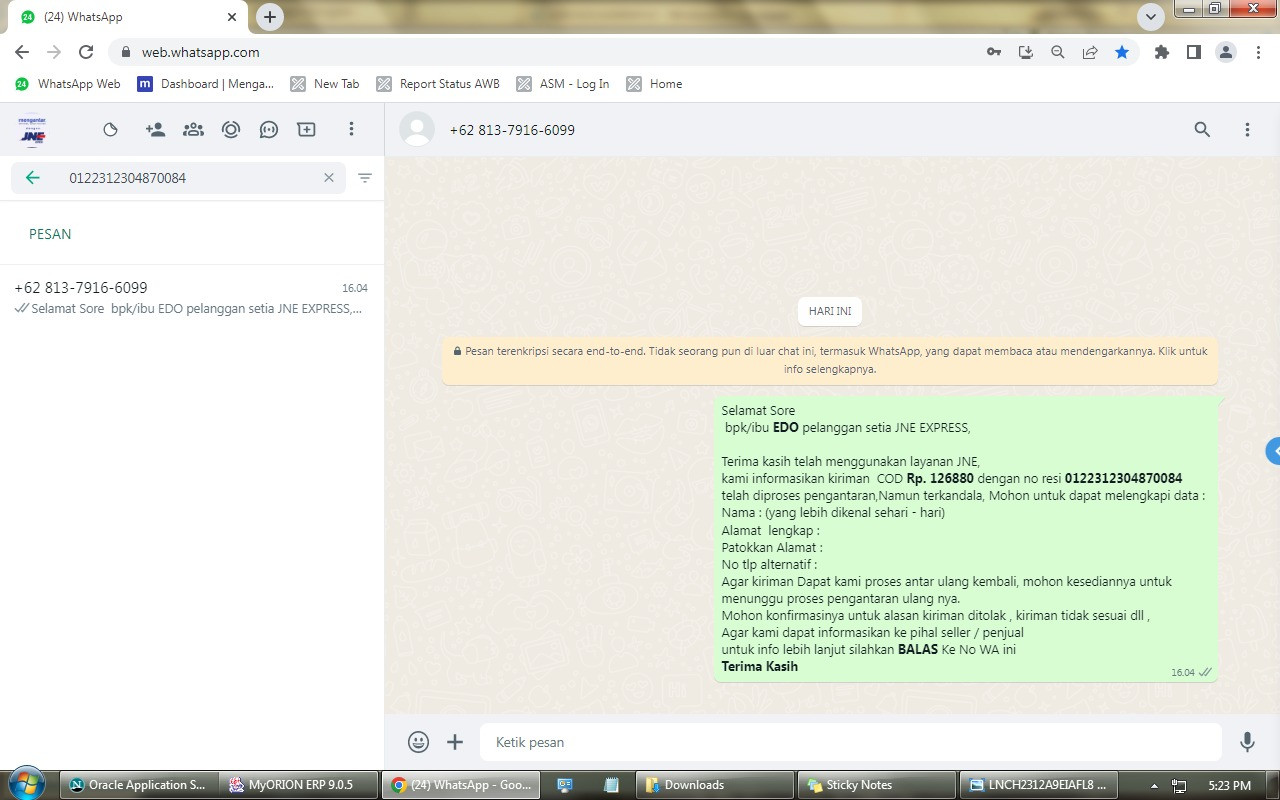This screenshot has width=1280, height=800.
Task: Switch to the (24) WhatsApp browser tab
Action: point(127,17)
